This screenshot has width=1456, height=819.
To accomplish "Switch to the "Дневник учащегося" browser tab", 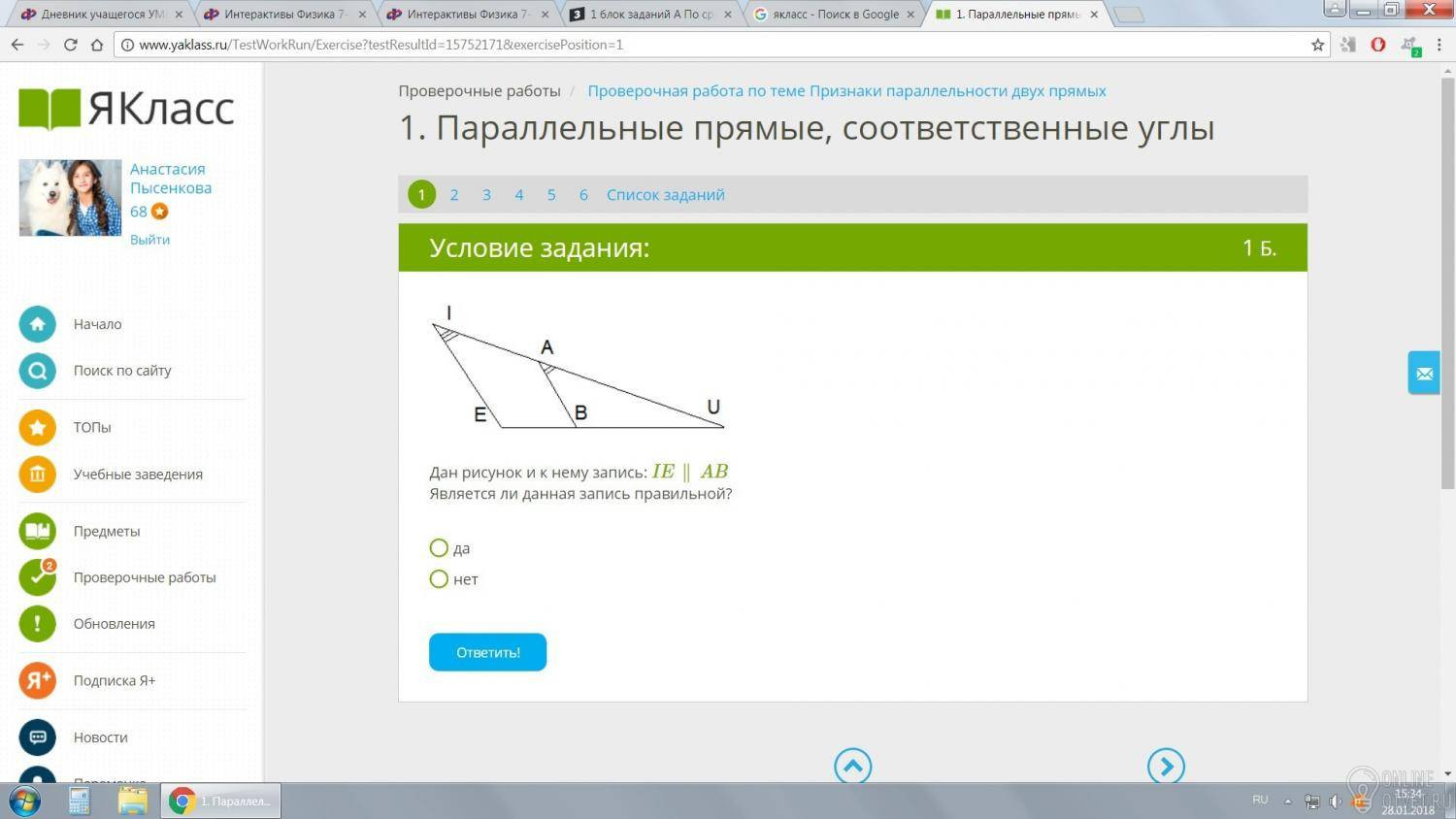I will [101, 14].
